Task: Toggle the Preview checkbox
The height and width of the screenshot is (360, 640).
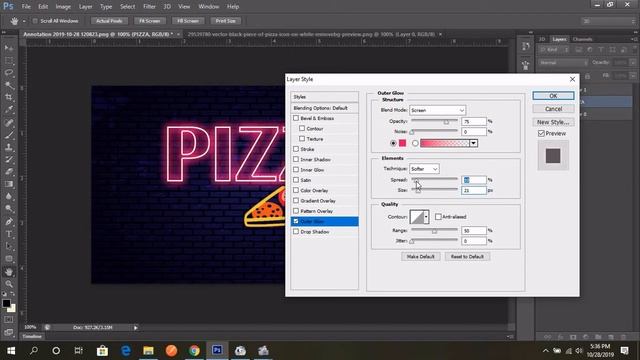Action: [x=541, y=133]
